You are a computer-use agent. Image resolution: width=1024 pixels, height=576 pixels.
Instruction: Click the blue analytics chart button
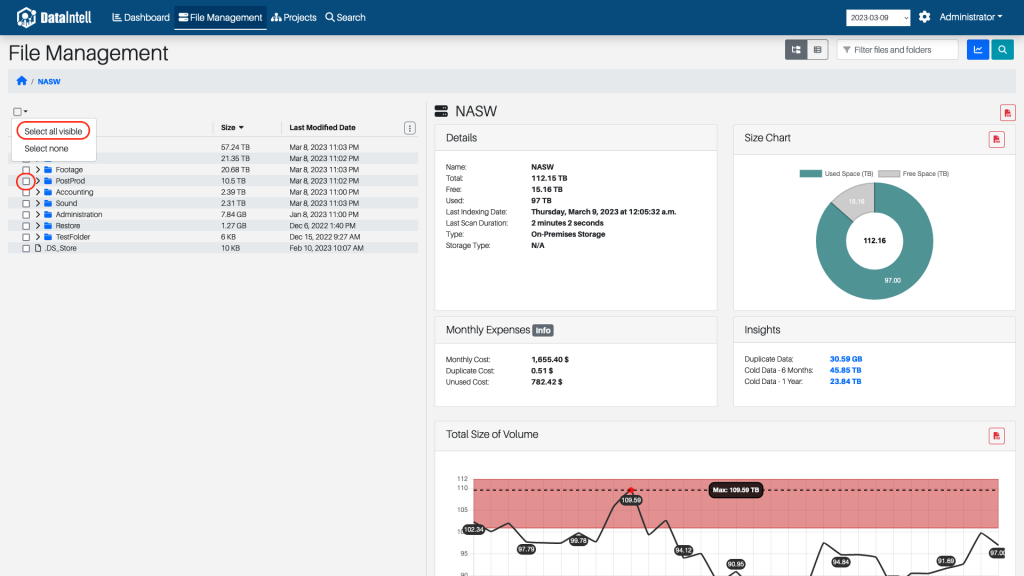[x=978, y=50]
